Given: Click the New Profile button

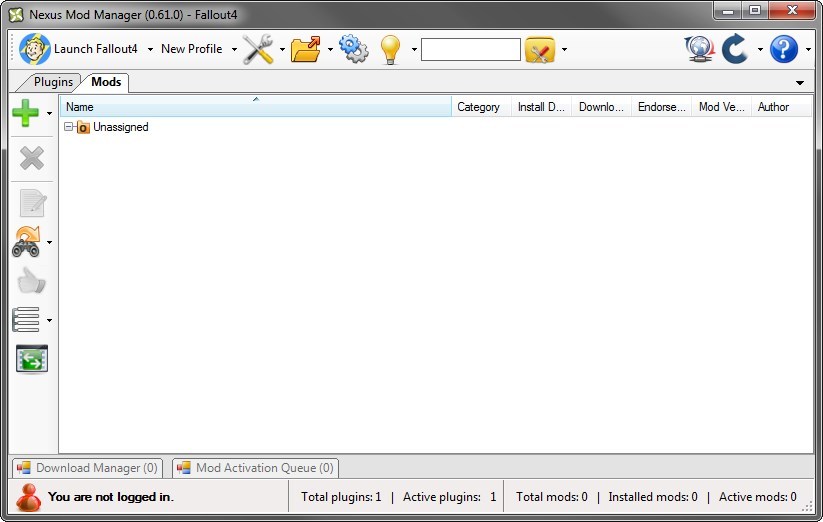Looking at the screenshot, I should point(192,49).
